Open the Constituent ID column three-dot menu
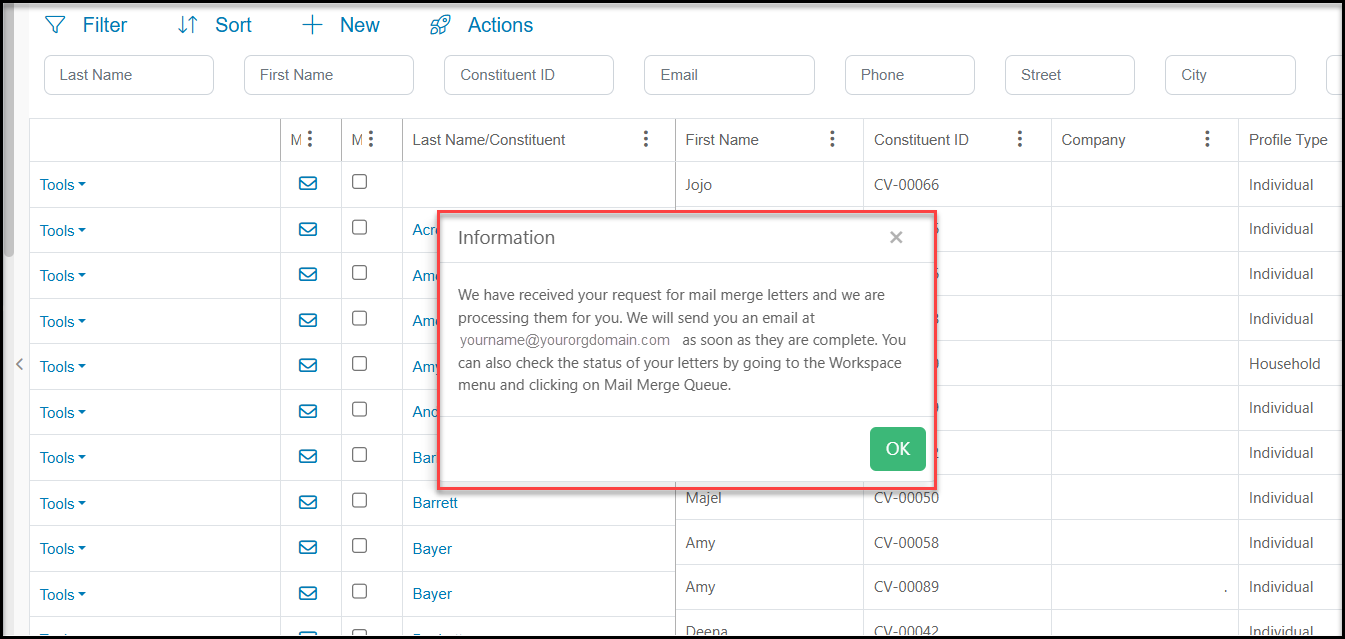Viewport: 1345px width, 639px height. pyautogui.click(x=1020, y=139)
